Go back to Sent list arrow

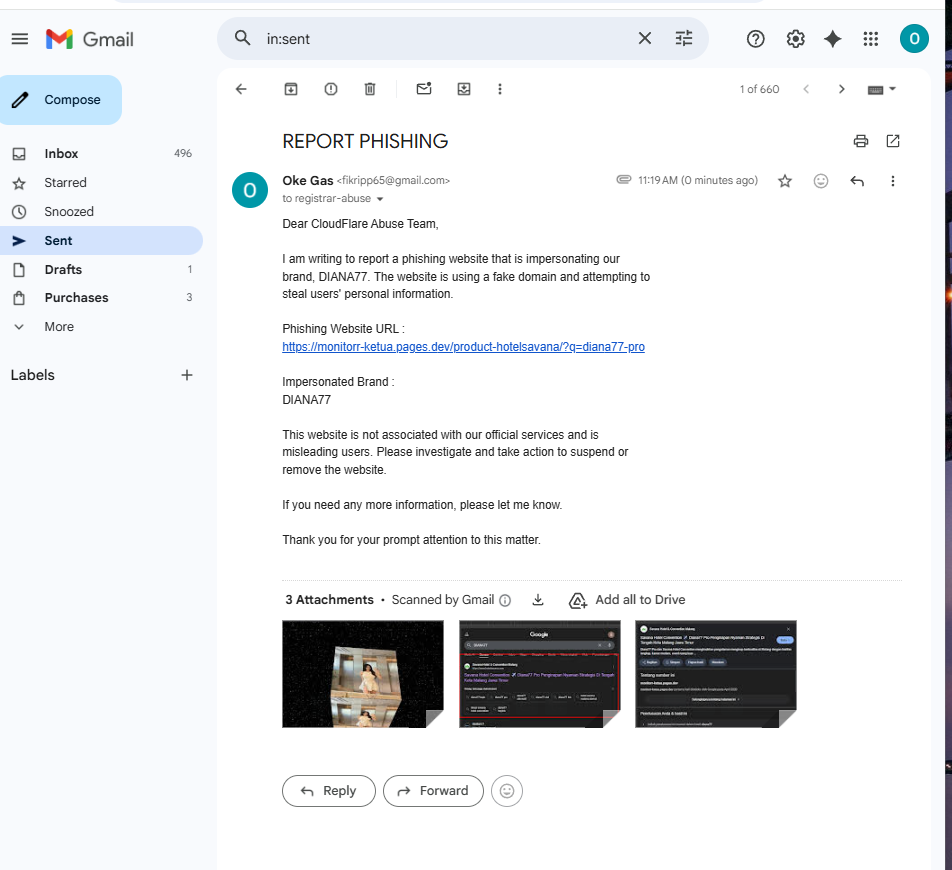point(241,89)
